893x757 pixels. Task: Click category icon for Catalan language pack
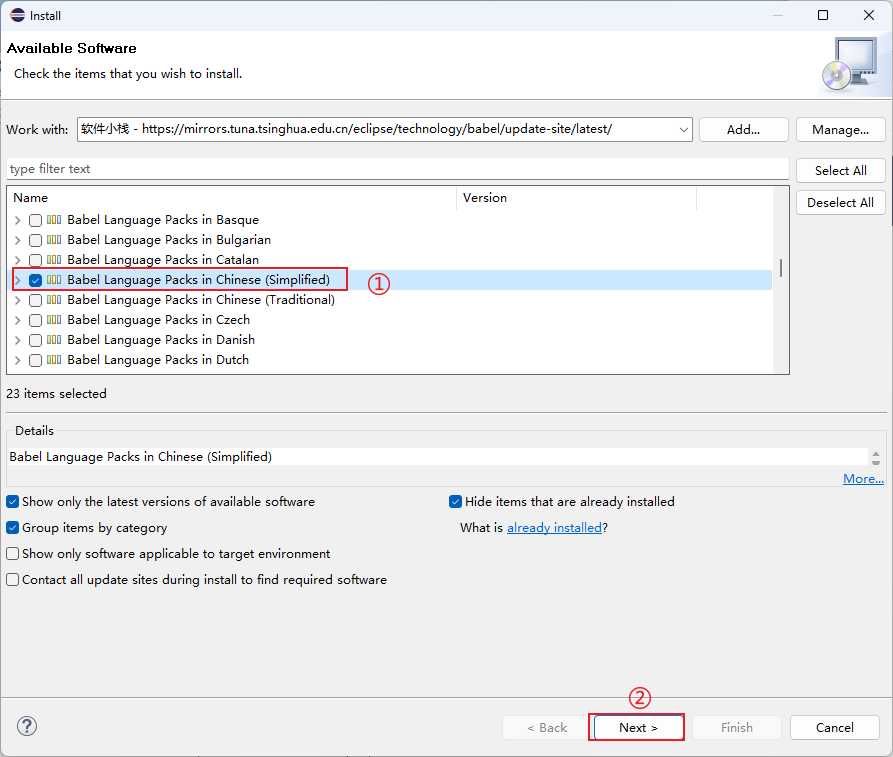tap(54, 259)
